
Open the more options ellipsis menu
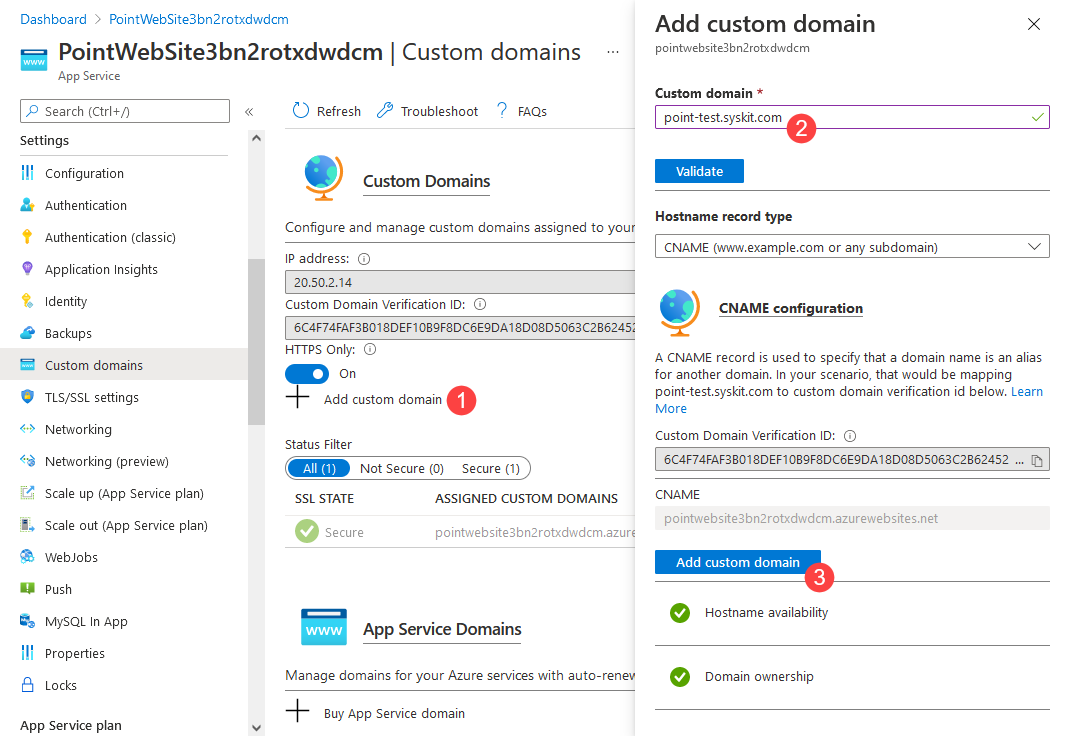[611, 53]
